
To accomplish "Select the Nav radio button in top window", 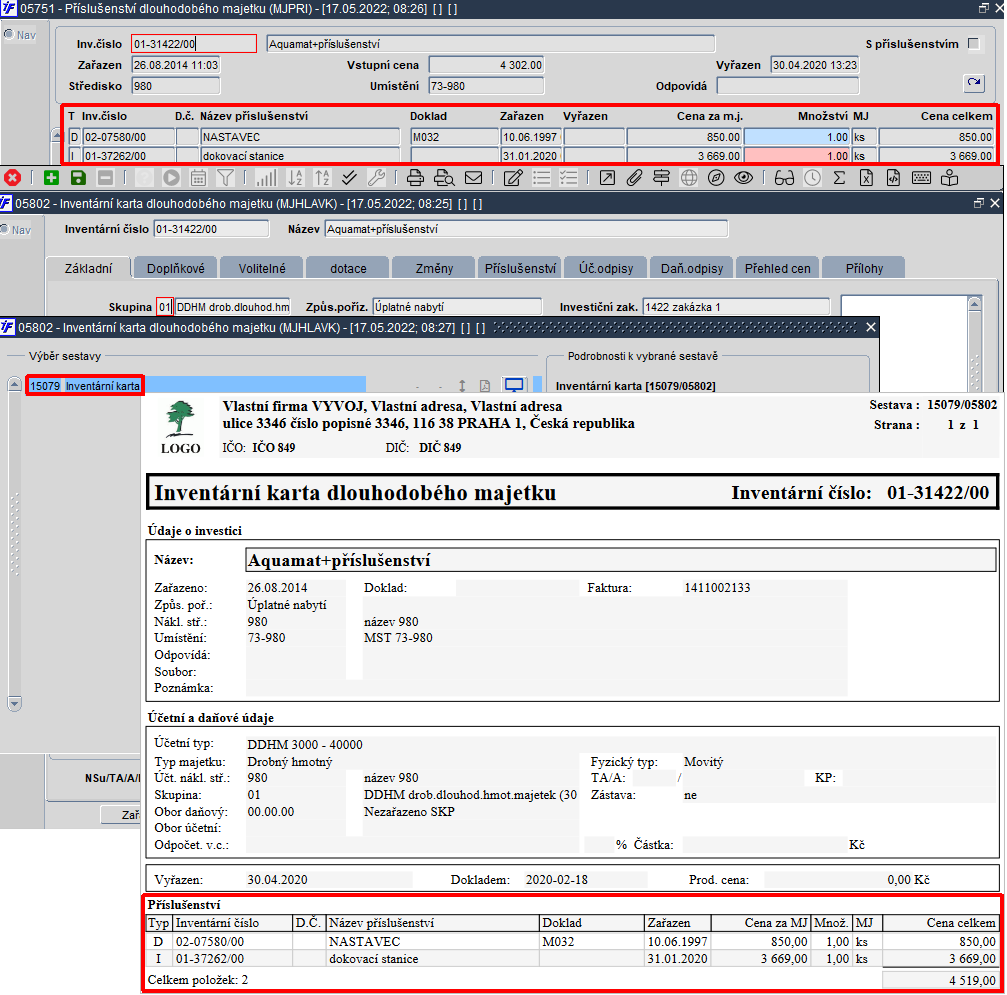I will (8, 35).
